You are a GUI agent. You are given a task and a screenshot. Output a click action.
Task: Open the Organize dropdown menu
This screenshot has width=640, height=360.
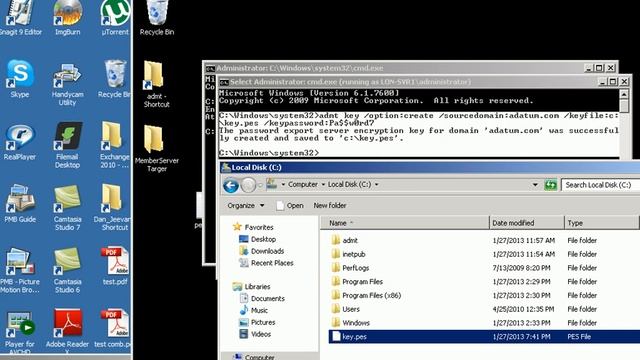(246, 205)
